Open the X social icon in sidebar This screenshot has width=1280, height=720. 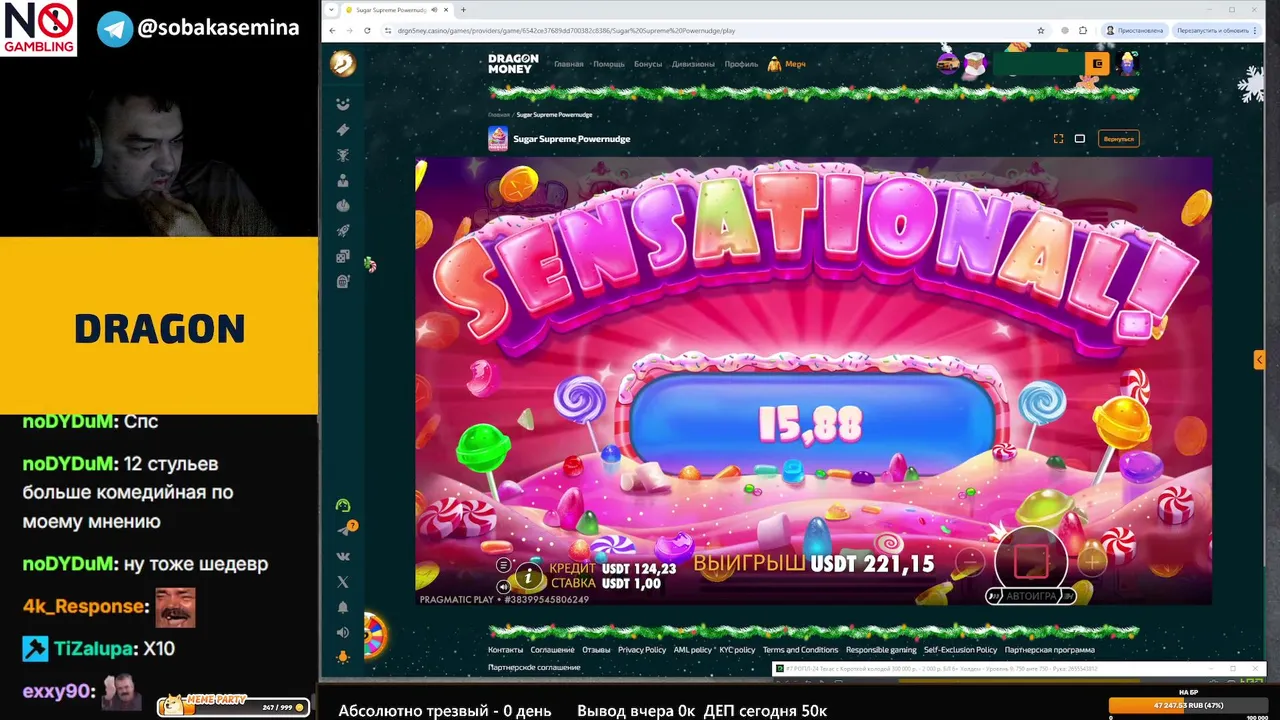point(343,581)
